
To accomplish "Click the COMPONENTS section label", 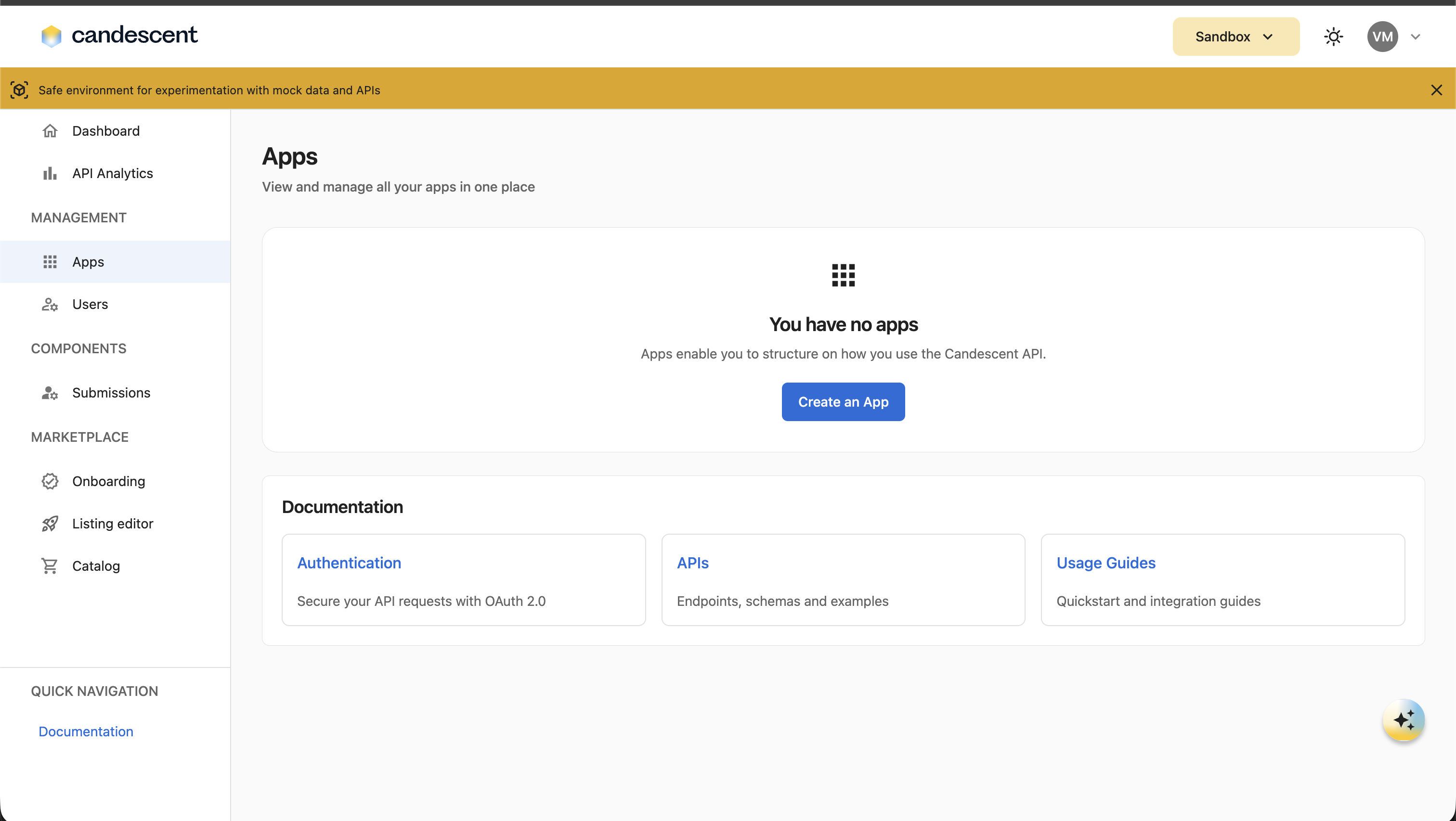I will coord(78,348).
